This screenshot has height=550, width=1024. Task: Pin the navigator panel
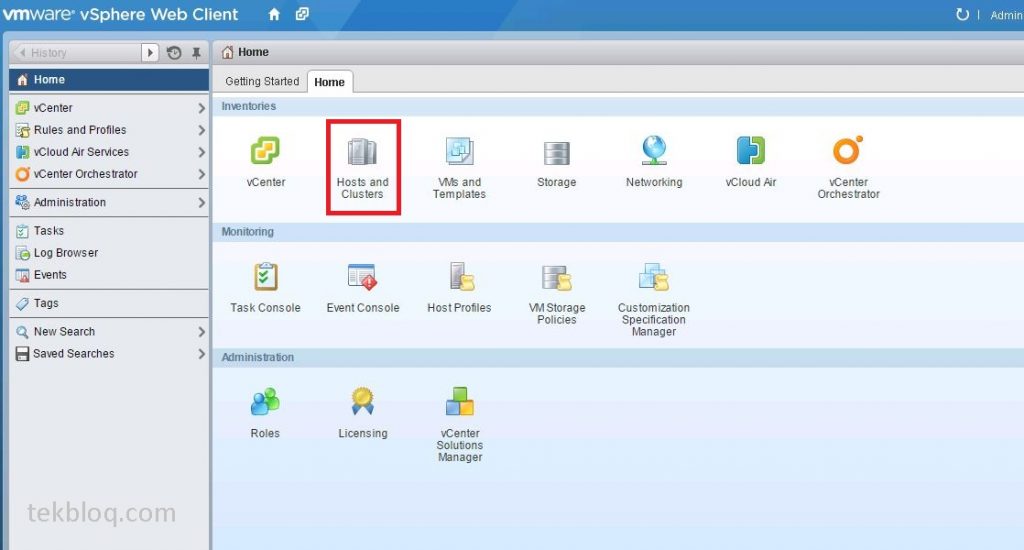coord(196,53)
